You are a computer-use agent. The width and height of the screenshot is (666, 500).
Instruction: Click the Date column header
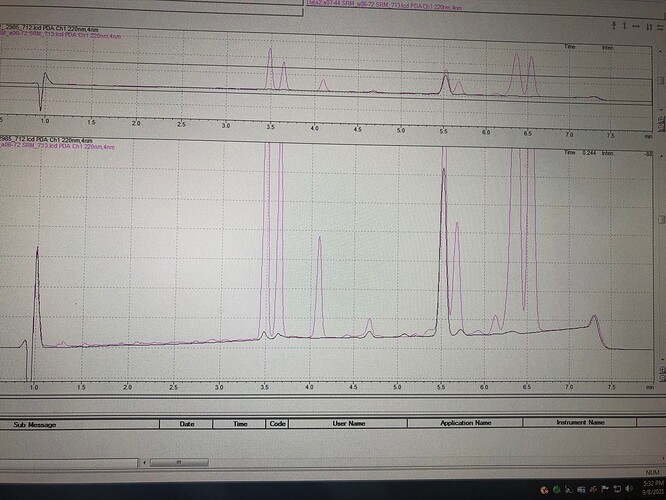187,424
